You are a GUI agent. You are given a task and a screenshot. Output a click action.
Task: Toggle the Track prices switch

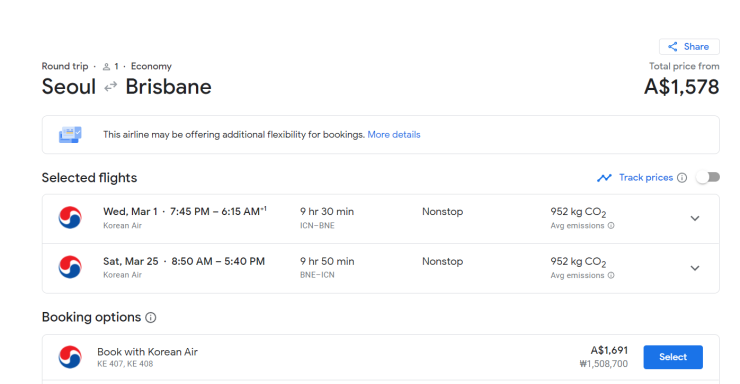pyautogui.click(x=708, y=177)
